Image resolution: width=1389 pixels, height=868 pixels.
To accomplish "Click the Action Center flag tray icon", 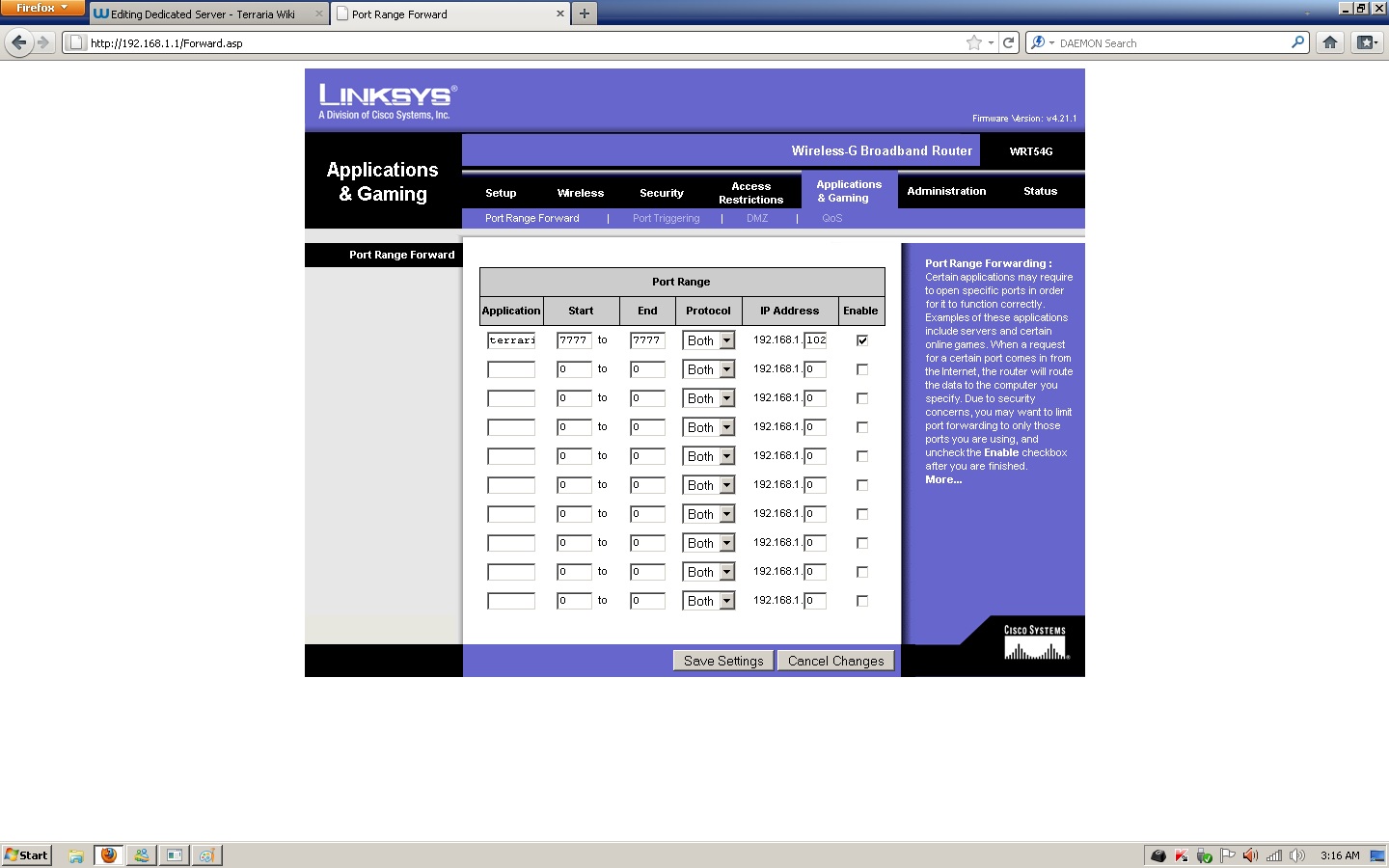I will (1227, 855).
